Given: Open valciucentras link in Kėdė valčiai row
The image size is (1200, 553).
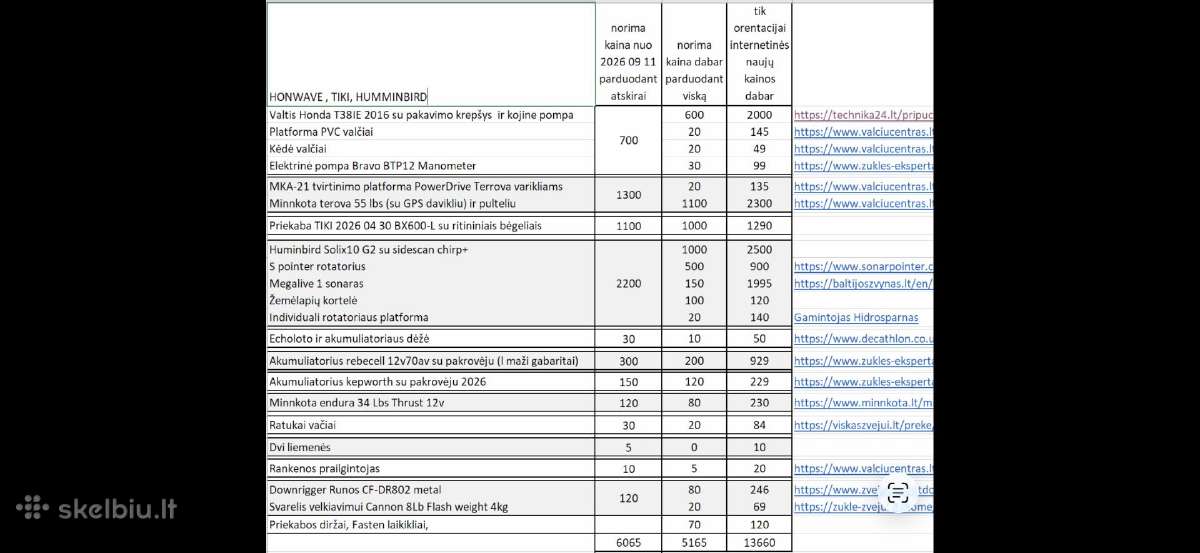Looking at the screenshot, I should [864, 149].
